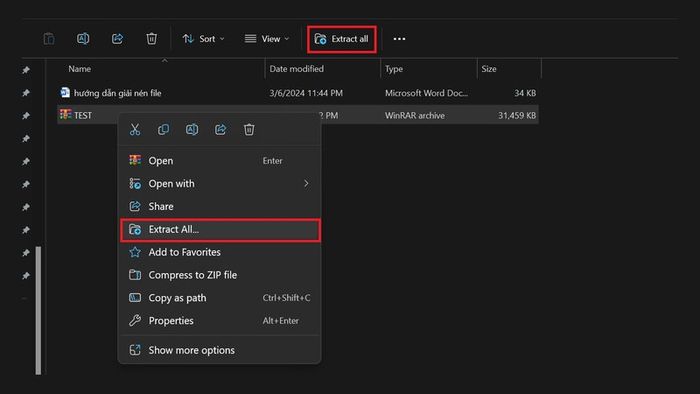Click the Microsoft Word Doc... type cell
This screenshot has width=700, height=394.
(426, 93)
